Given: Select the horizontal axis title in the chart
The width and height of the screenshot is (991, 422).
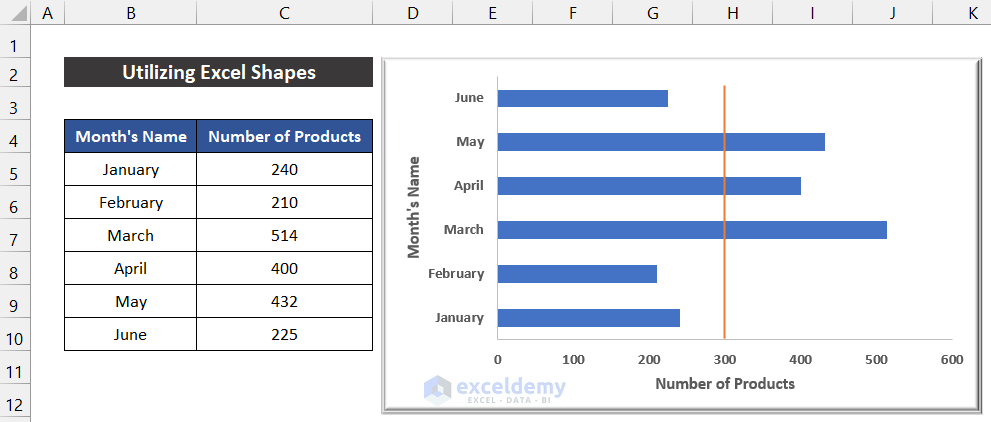Looking at the screenshot, I should (x=724, y=383).
